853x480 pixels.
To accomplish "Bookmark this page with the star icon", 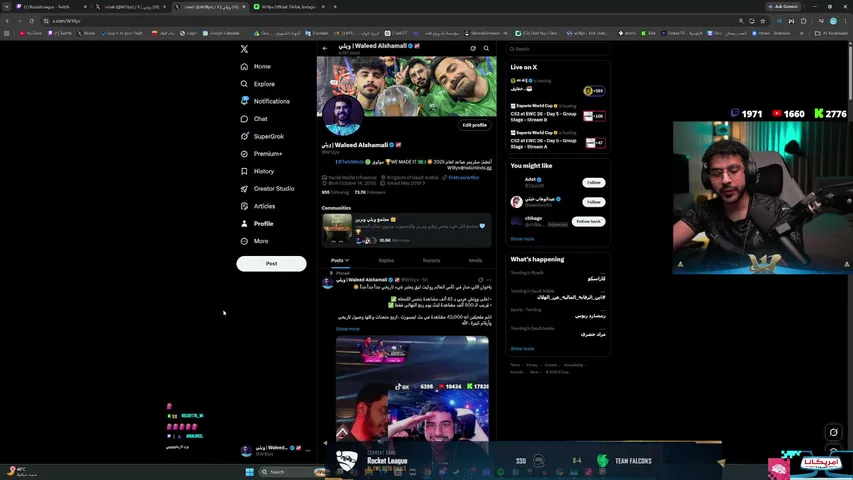I will 763,21.
